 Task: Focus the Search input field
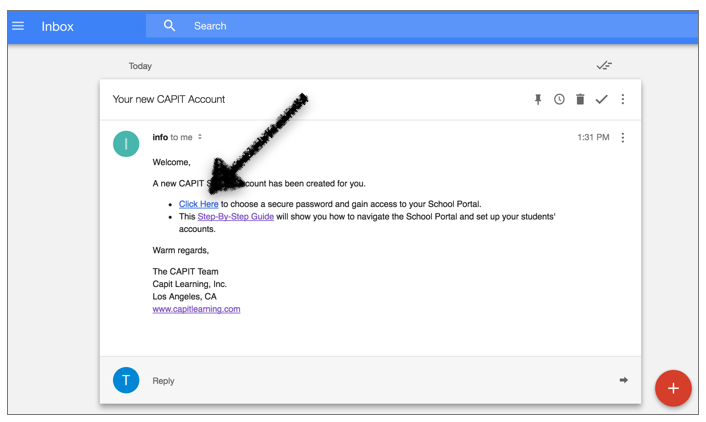click(421, 26)
